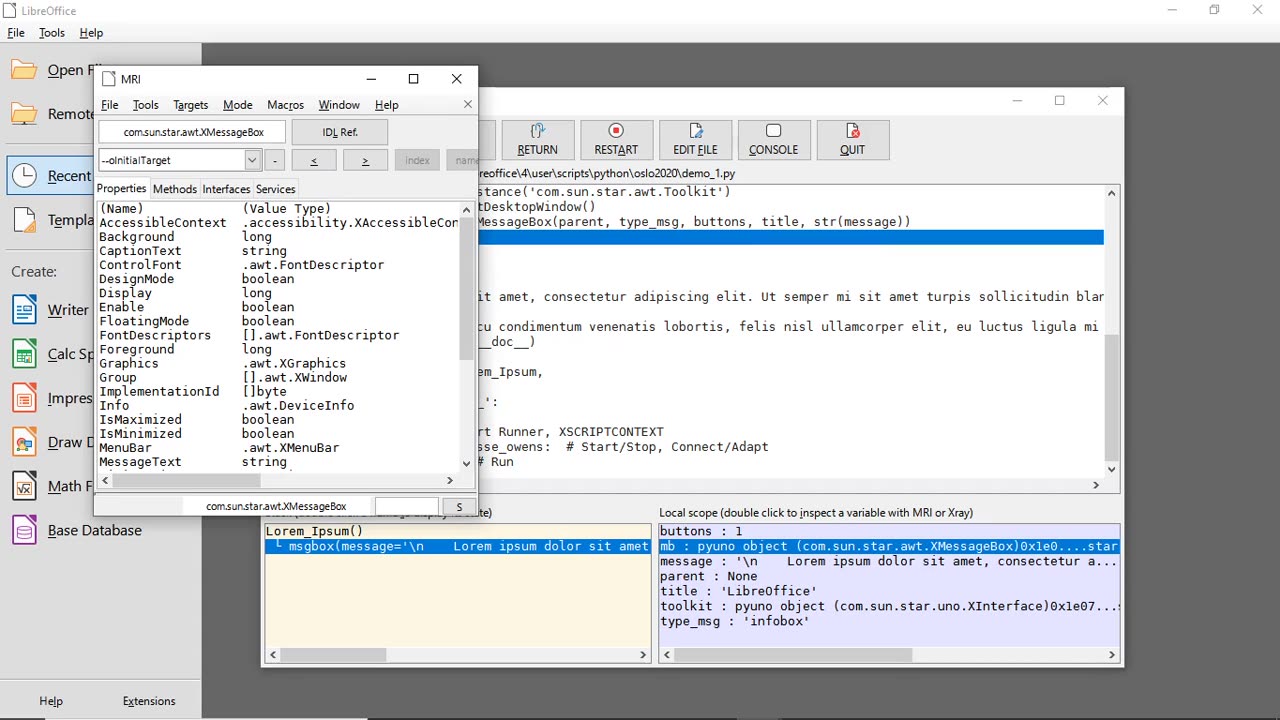This screenshot has height=720, width=1280.
Task: Switch to the Interfaces tab in MRI
Action: click(226, 189)
